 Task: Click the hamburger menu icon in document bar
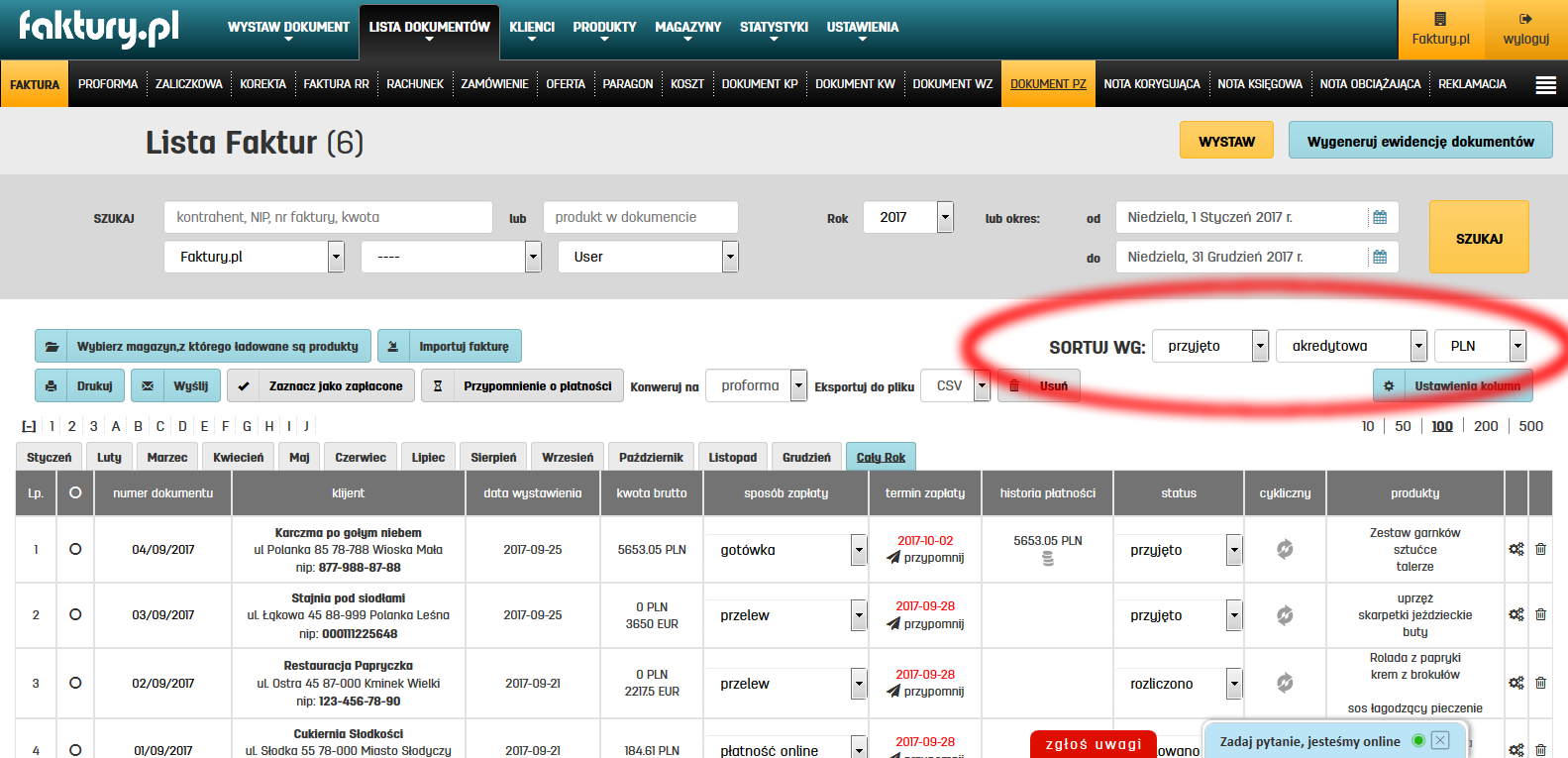(1545, 85)
